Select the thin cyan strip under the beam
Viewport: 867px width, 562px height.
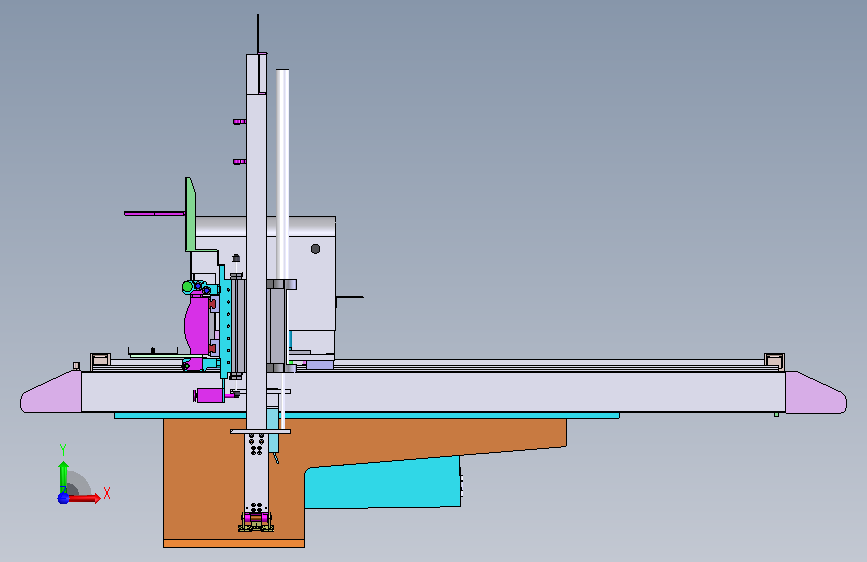(x=367, y=415)
